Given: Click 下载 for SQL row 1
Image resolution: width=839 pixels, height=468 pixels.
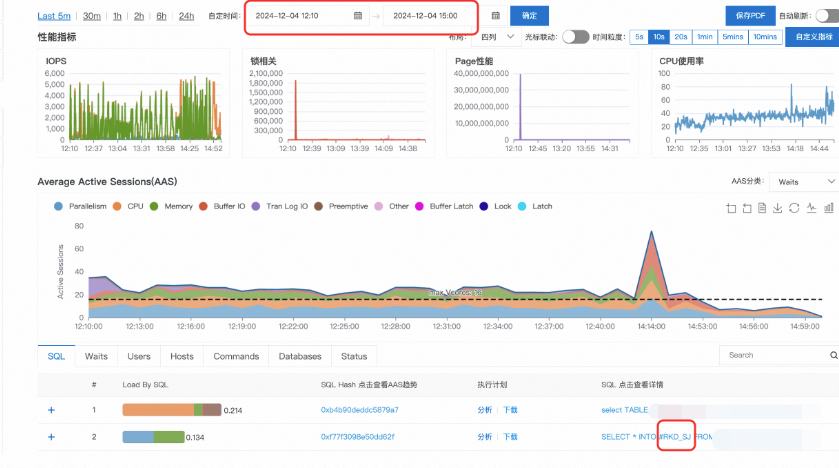Looking at the screenshot, I should [510, 410].
